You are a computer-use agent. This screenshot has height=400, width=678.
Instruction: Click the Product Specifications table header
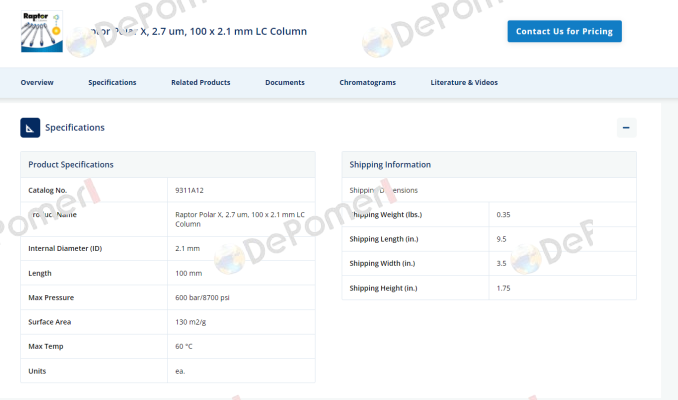click(168, 164)
